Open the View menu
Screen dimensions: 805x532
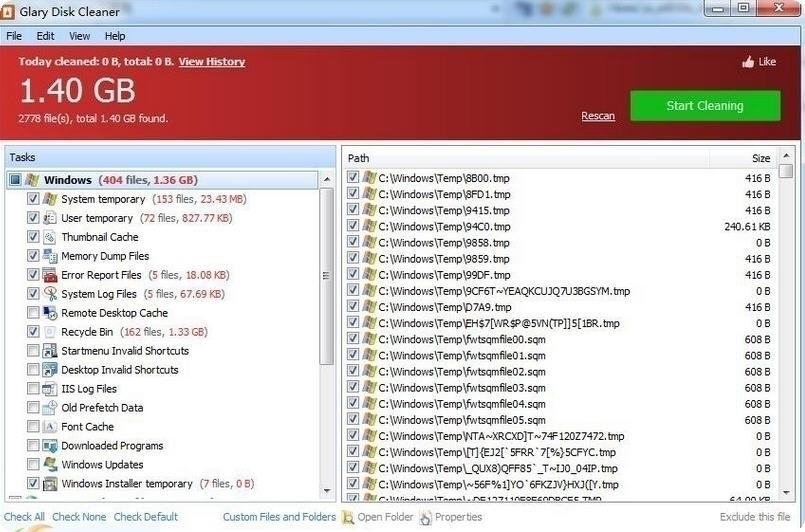click(x=79, y=36)
